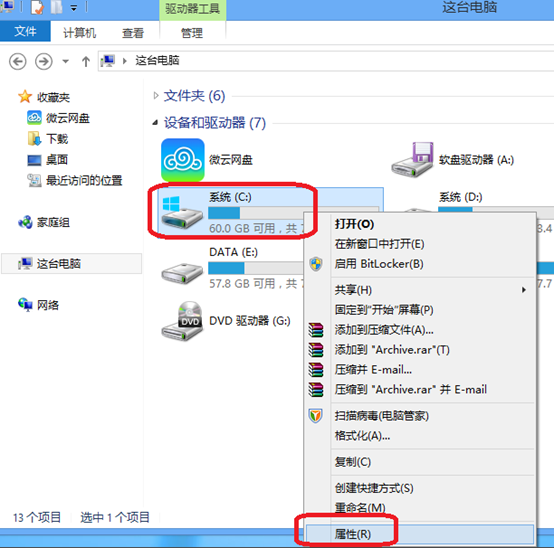Click the 共享(H) submenu arrow
The height and width of the screenshot is (548, 554).
click(x=524, y=290)
